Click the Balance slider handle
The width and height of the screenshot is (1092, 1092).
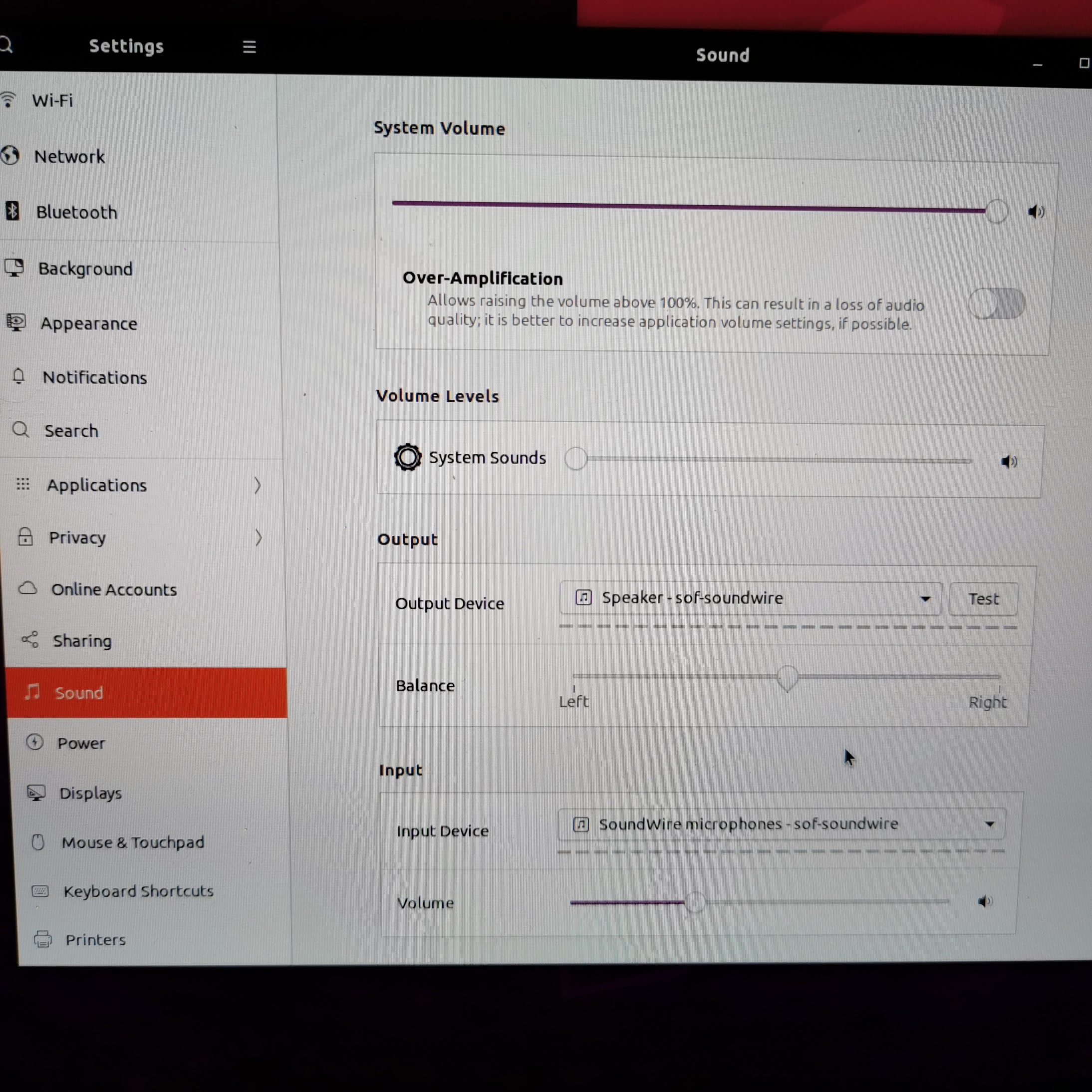(x=788, y=677)
